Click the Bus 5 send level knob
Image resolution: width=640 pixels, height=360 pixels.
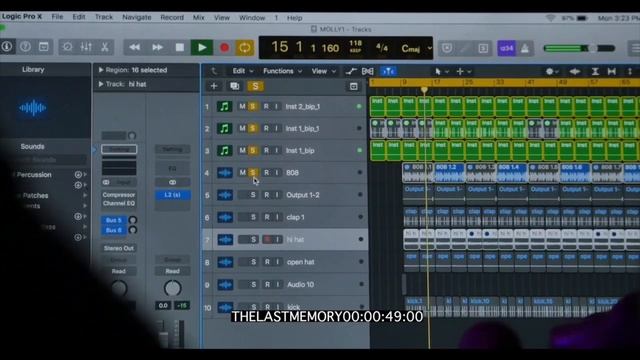133,220
